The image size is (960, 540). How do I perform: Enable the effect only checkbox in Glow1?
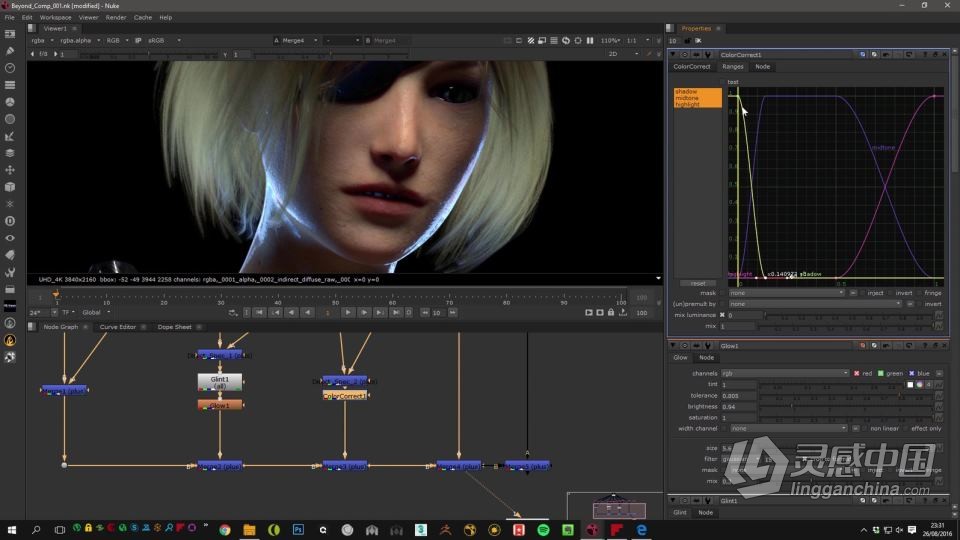click(x=906, y=429)
